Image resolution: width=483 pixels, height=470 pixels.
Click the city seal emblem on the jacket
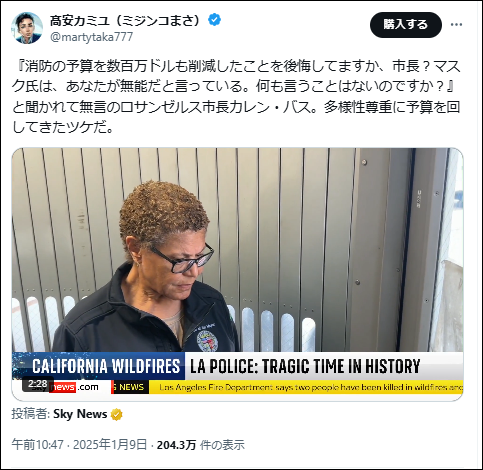[207, 341]
